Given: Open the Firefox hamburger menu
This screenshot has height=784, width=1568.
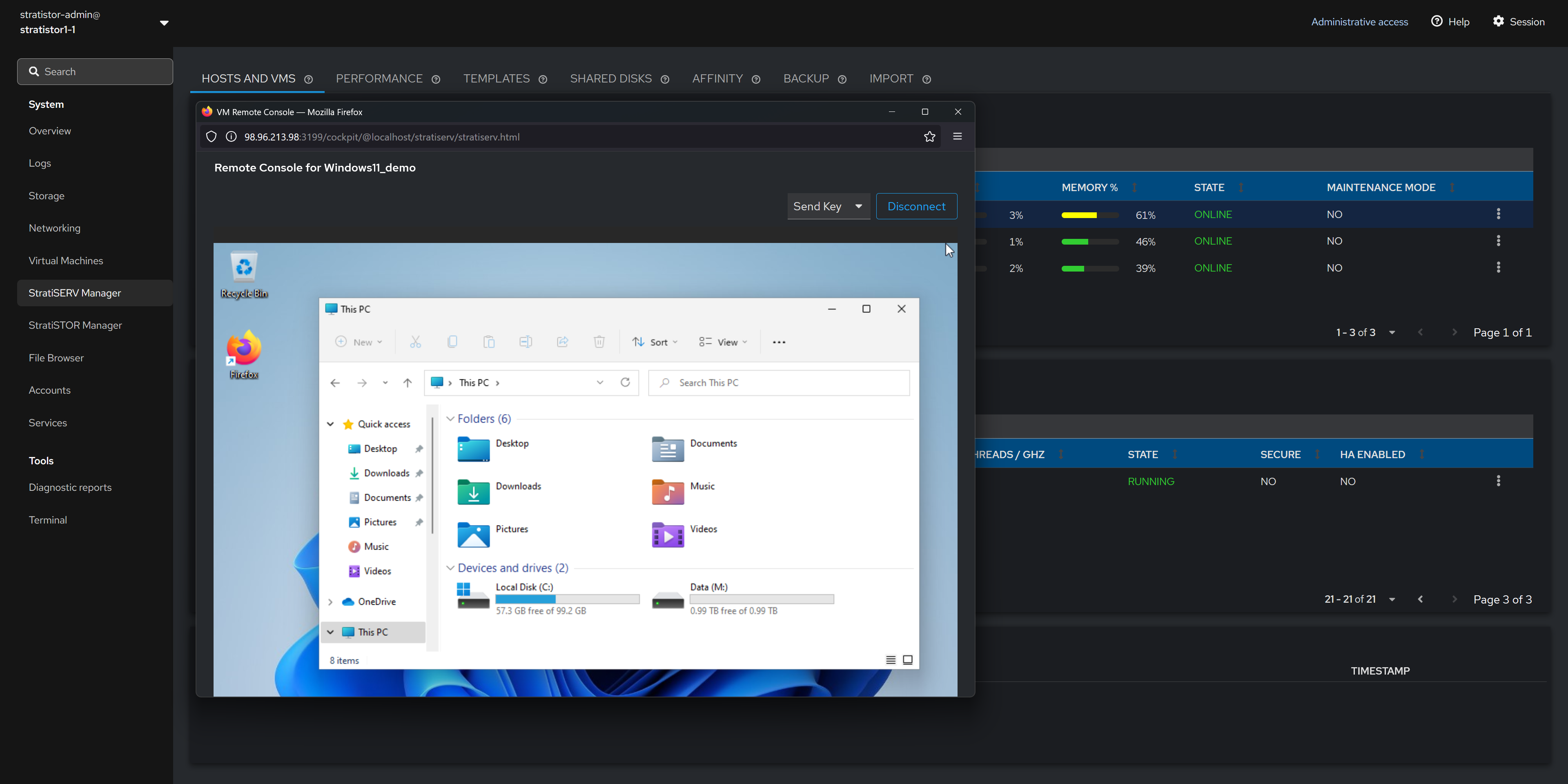Looking at the screenshot, I should pos(957,137).
